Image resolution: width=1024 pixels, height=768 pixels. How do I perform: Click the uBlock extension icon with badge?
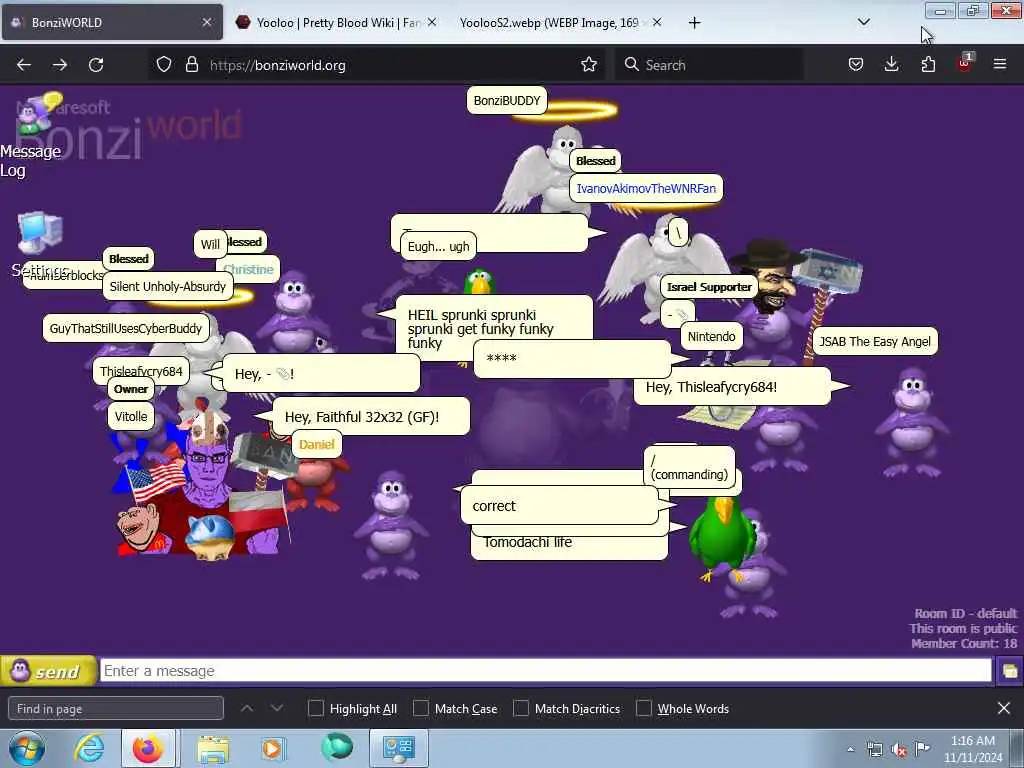pos(965,63)
